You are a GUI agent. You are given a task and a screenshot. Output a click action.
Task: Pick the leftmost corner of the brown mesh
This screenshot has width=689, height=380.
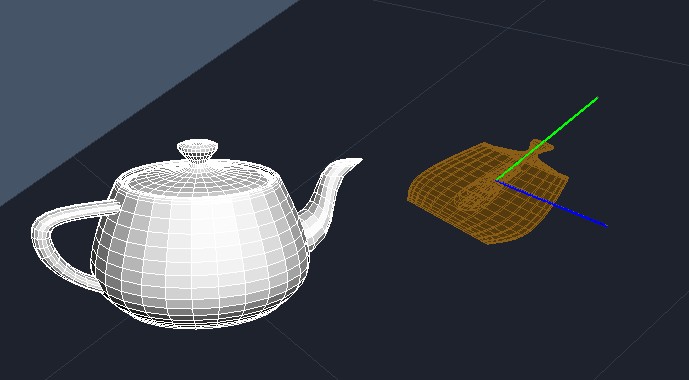point(409,199)
